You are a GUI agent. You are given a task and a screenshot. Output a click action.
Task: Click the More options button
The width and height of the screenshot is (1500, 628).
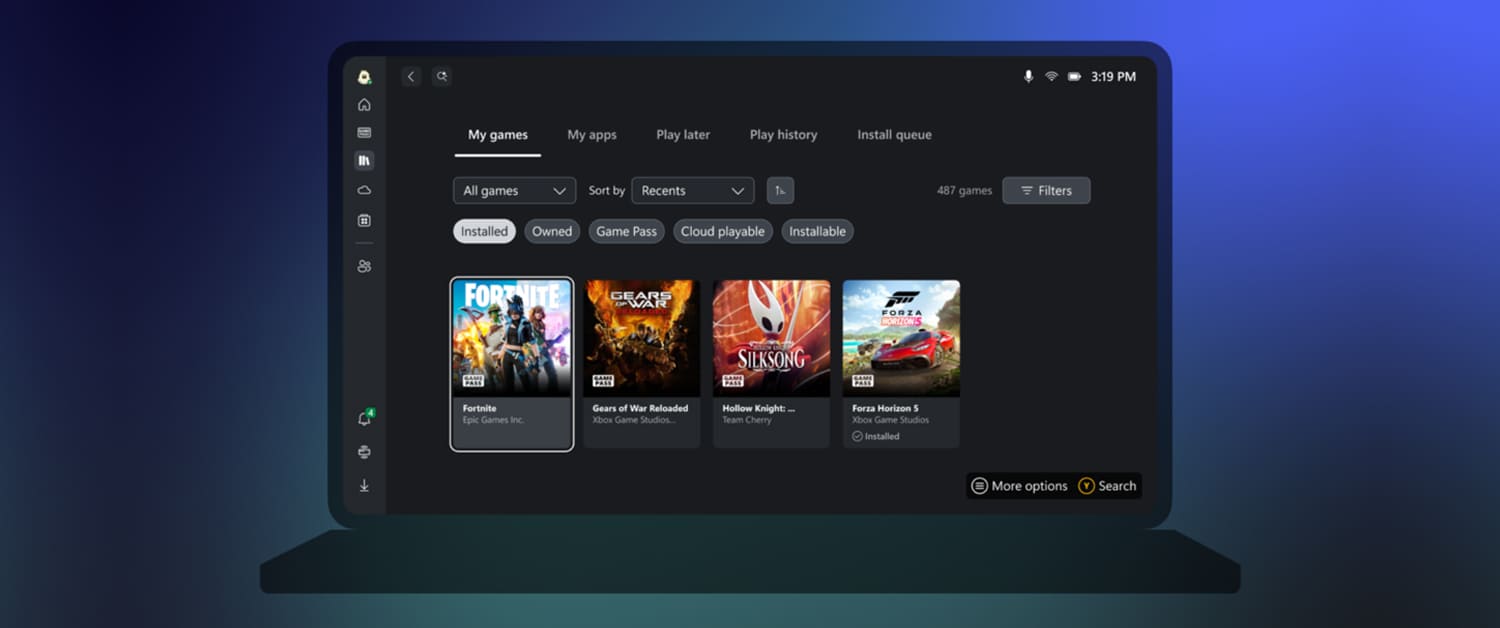[1019, 486]
